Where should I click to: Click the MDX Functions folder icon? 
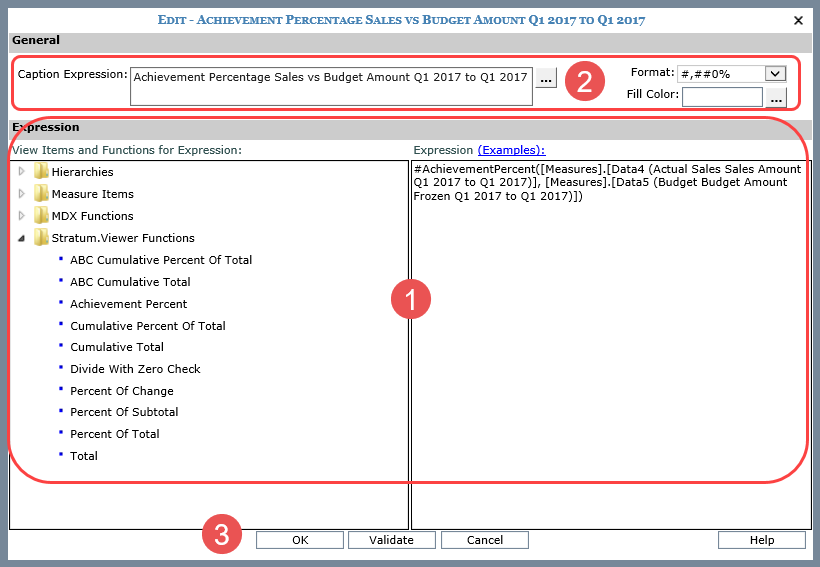[x=41, y=216]
